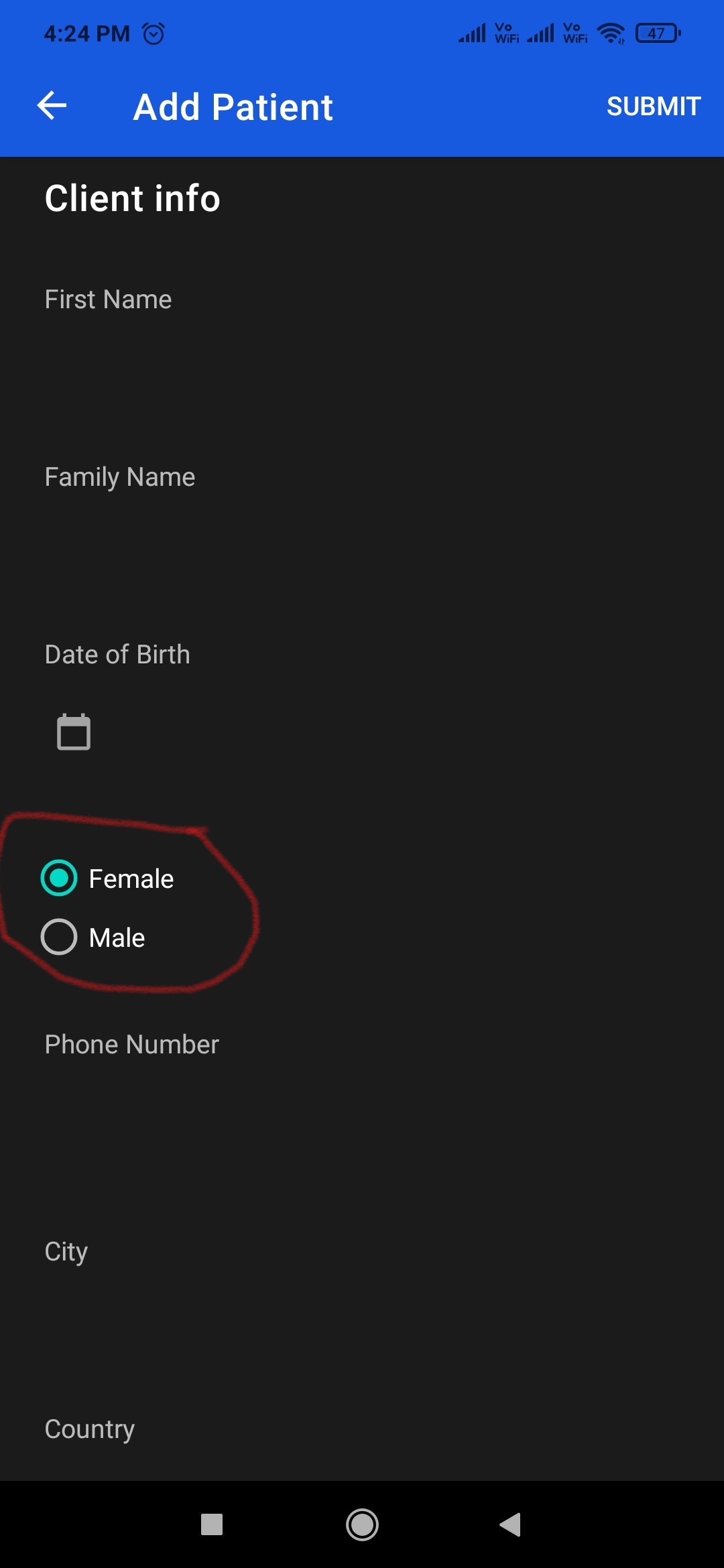Viewport: 724px width, 1568px height.
Task: Select the Female radio button
Action: (x=59, y=878)
